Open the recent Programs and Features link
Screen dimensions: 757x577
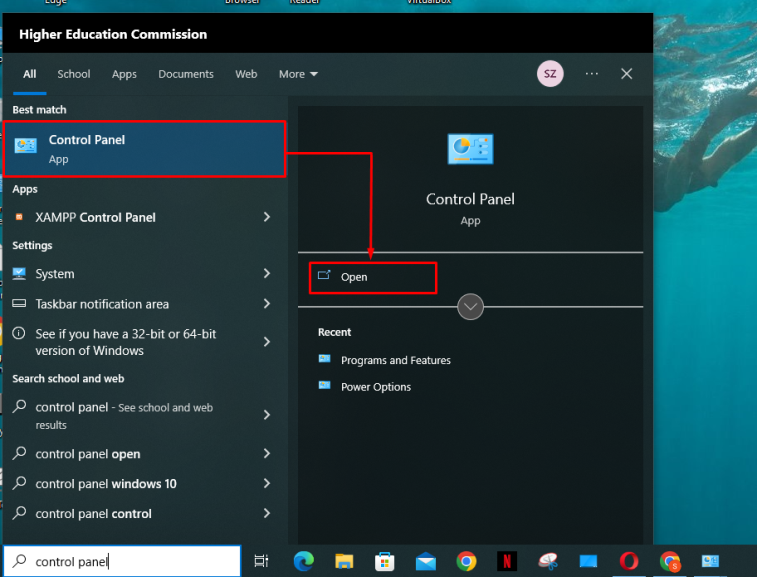coord(395,360)
